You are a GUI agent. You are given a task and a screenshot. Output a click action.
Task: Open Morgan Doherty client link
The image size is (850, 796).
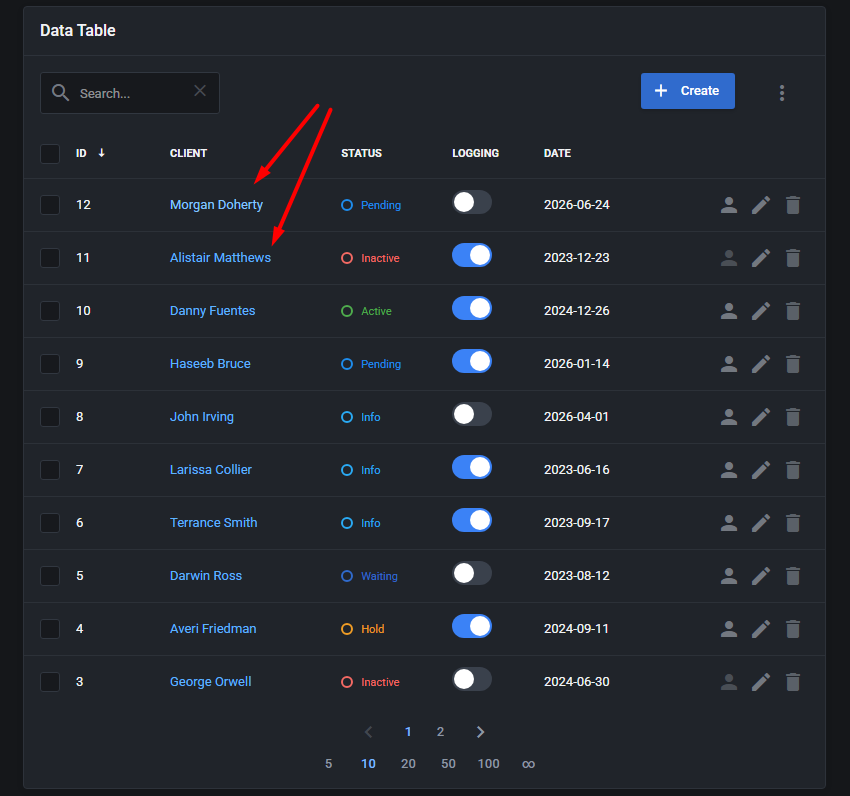(216, 205)
